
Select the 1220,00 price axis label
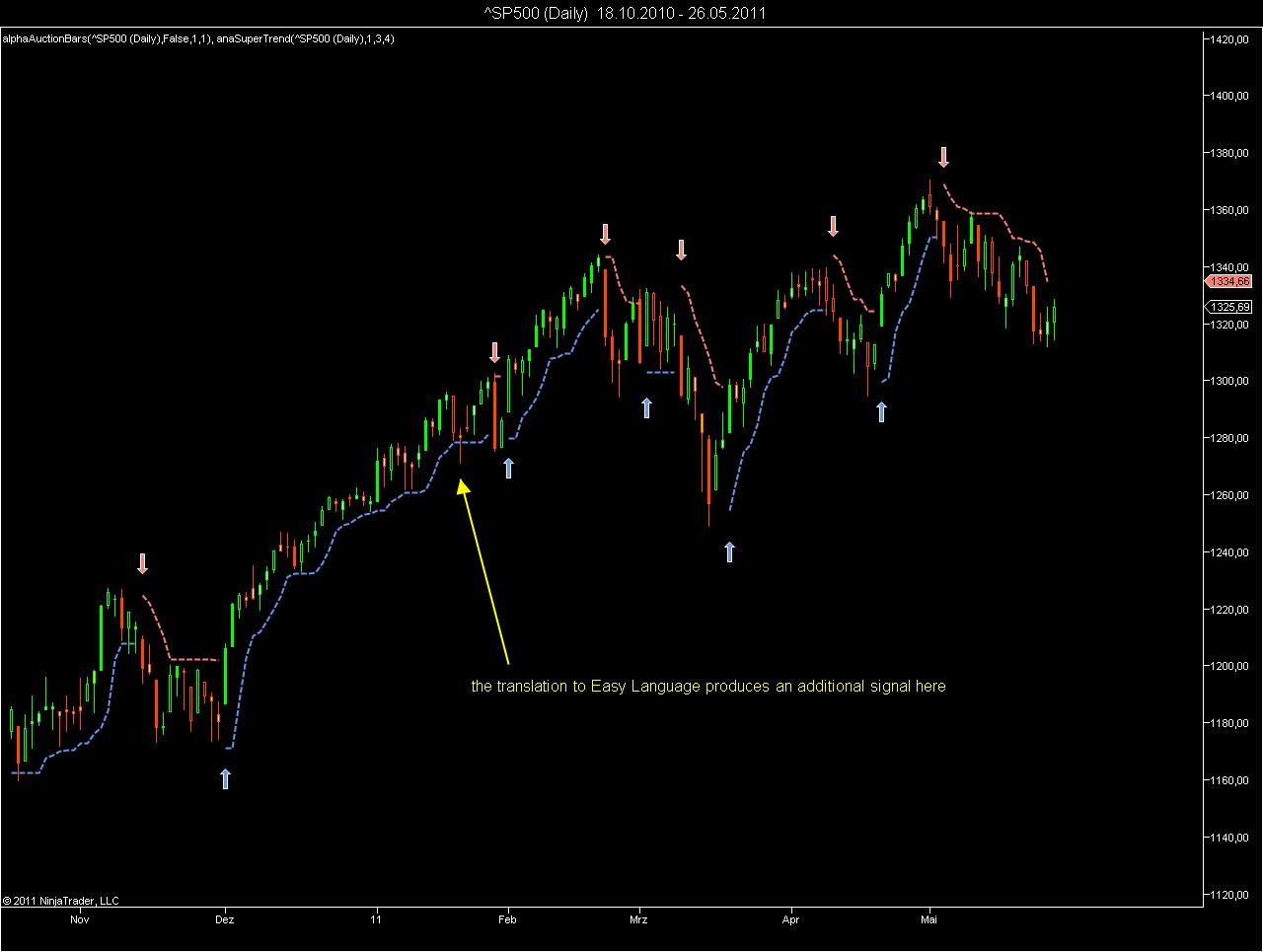pyautogui.click(x=1229, y=611)
